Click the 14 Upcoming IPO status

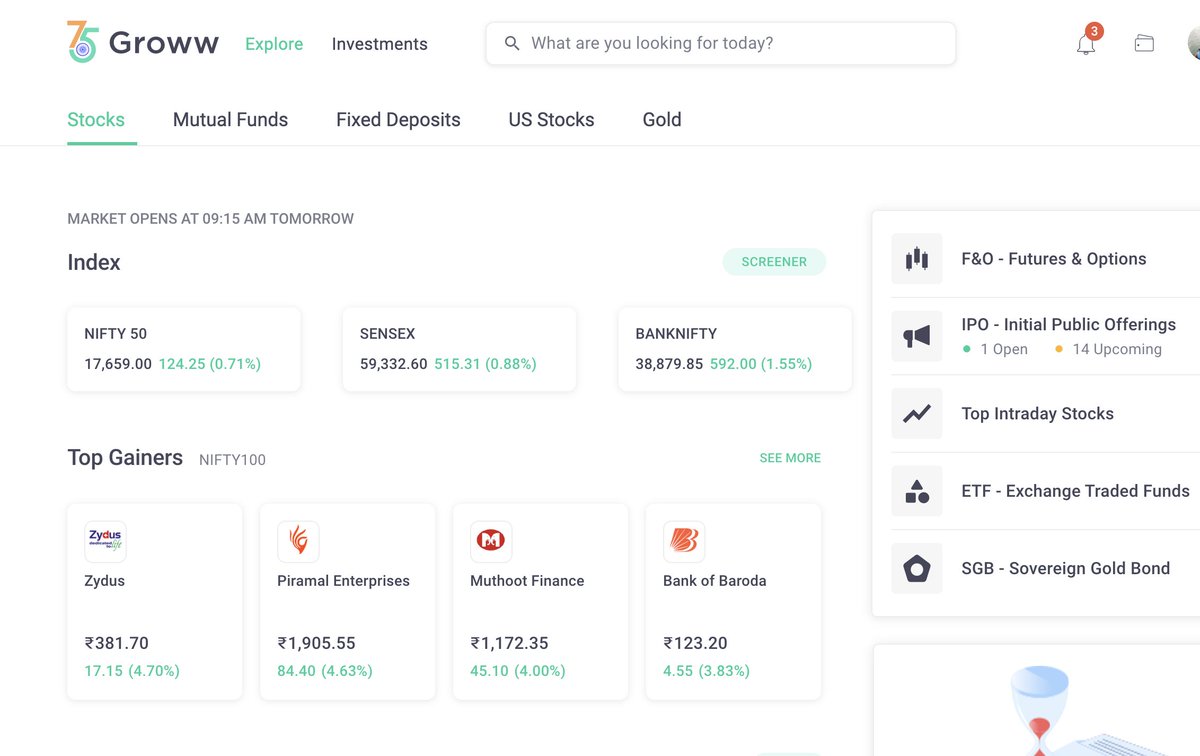pyautogui.click(x=1108, y=350)
